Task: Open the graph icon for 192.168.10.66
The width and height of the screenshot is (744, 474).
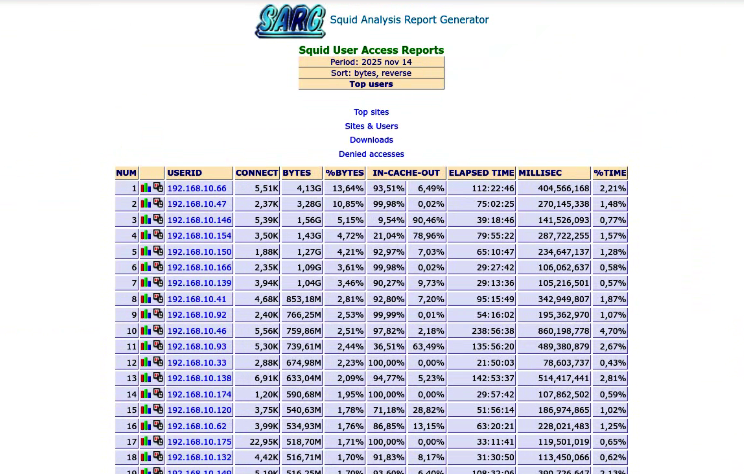Action: click(x=146, y=188)
